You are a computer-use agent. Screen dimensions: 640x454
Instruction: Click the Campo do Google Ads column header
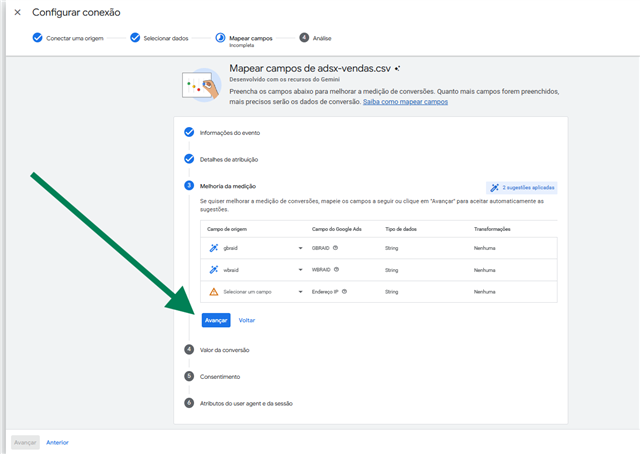coord(337,229)
